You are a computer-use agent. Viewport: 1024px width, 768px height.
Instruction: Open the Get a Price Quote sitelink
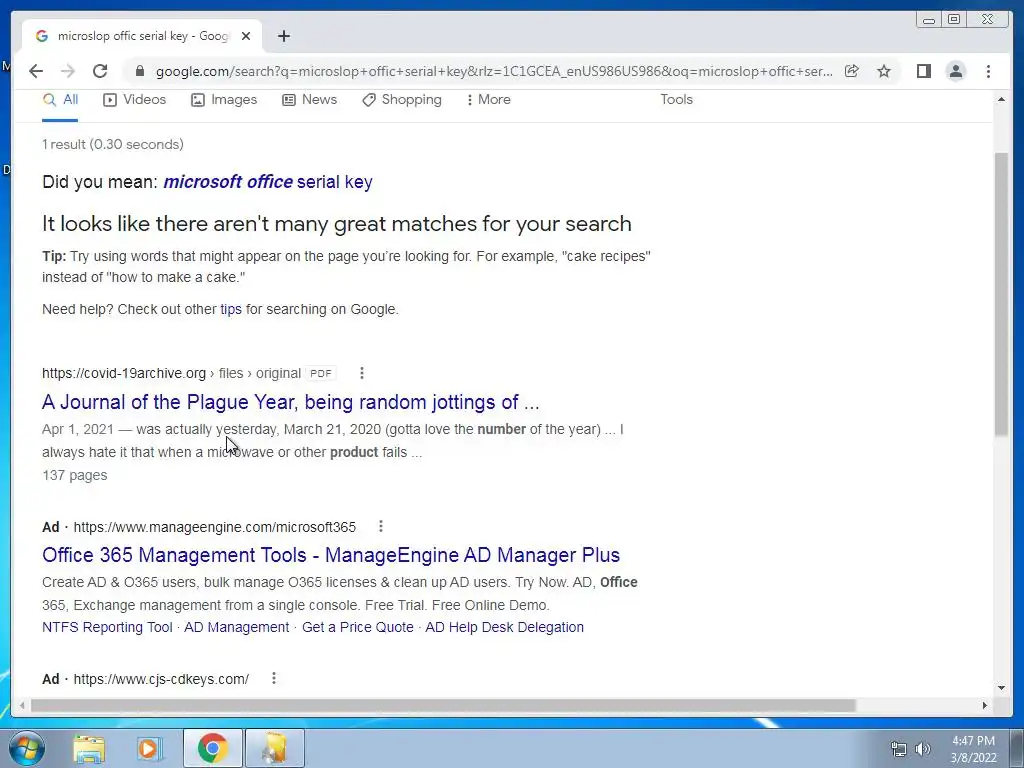(357, 628)
